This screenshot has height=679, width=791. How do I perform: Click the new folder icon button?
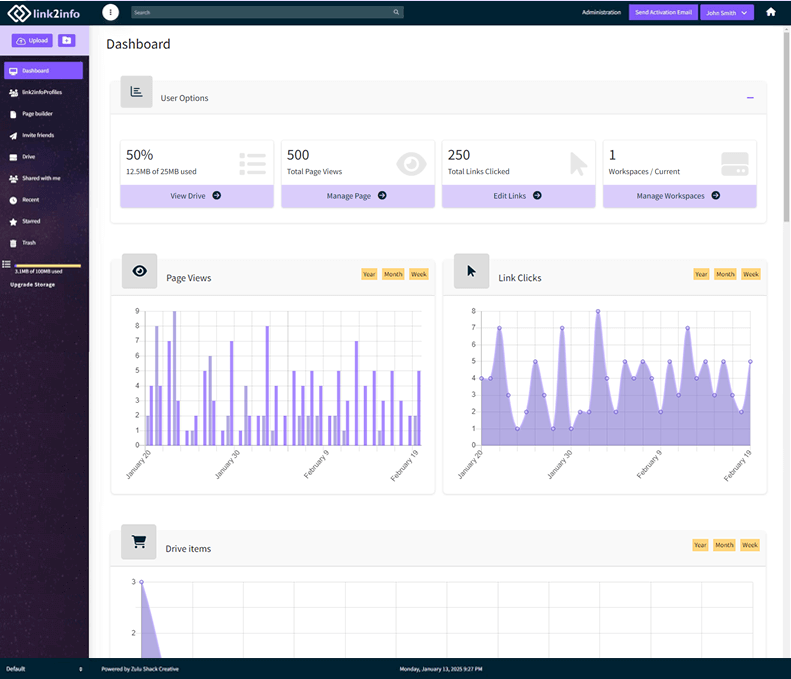(x=66, y=41)
